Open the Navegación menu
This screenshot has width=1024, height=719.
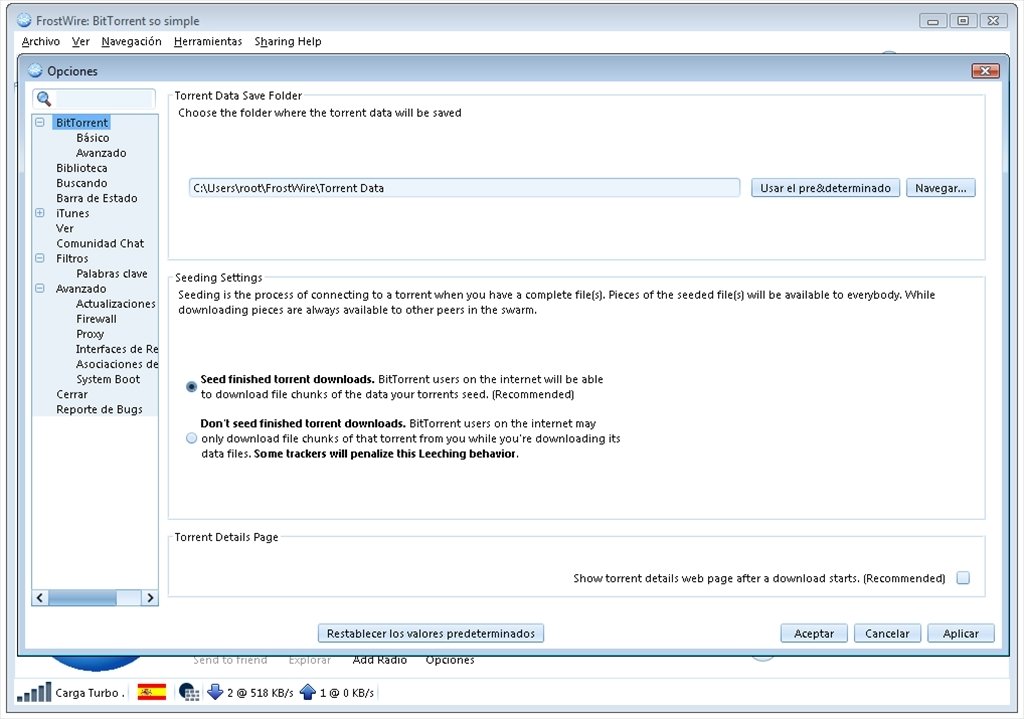point(131,41)
